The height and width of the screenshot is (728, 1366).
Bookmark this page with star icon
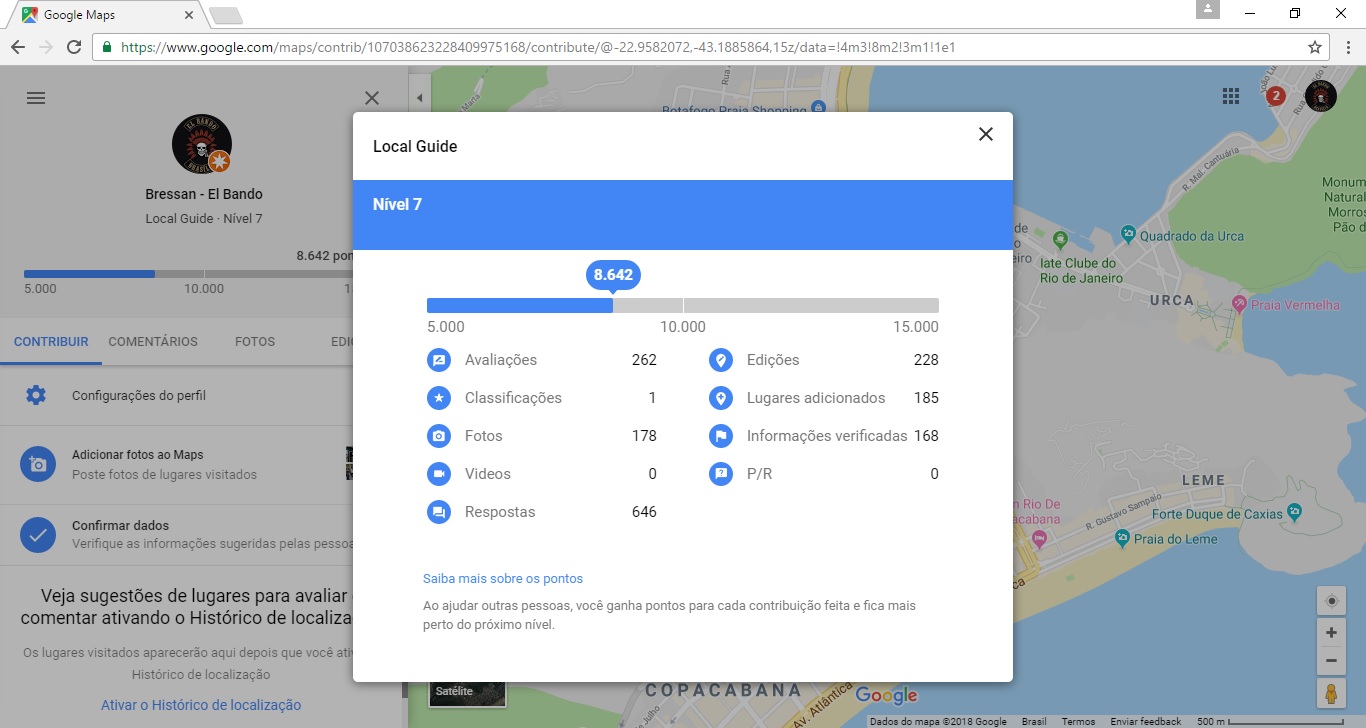(x=1314, y=47)
